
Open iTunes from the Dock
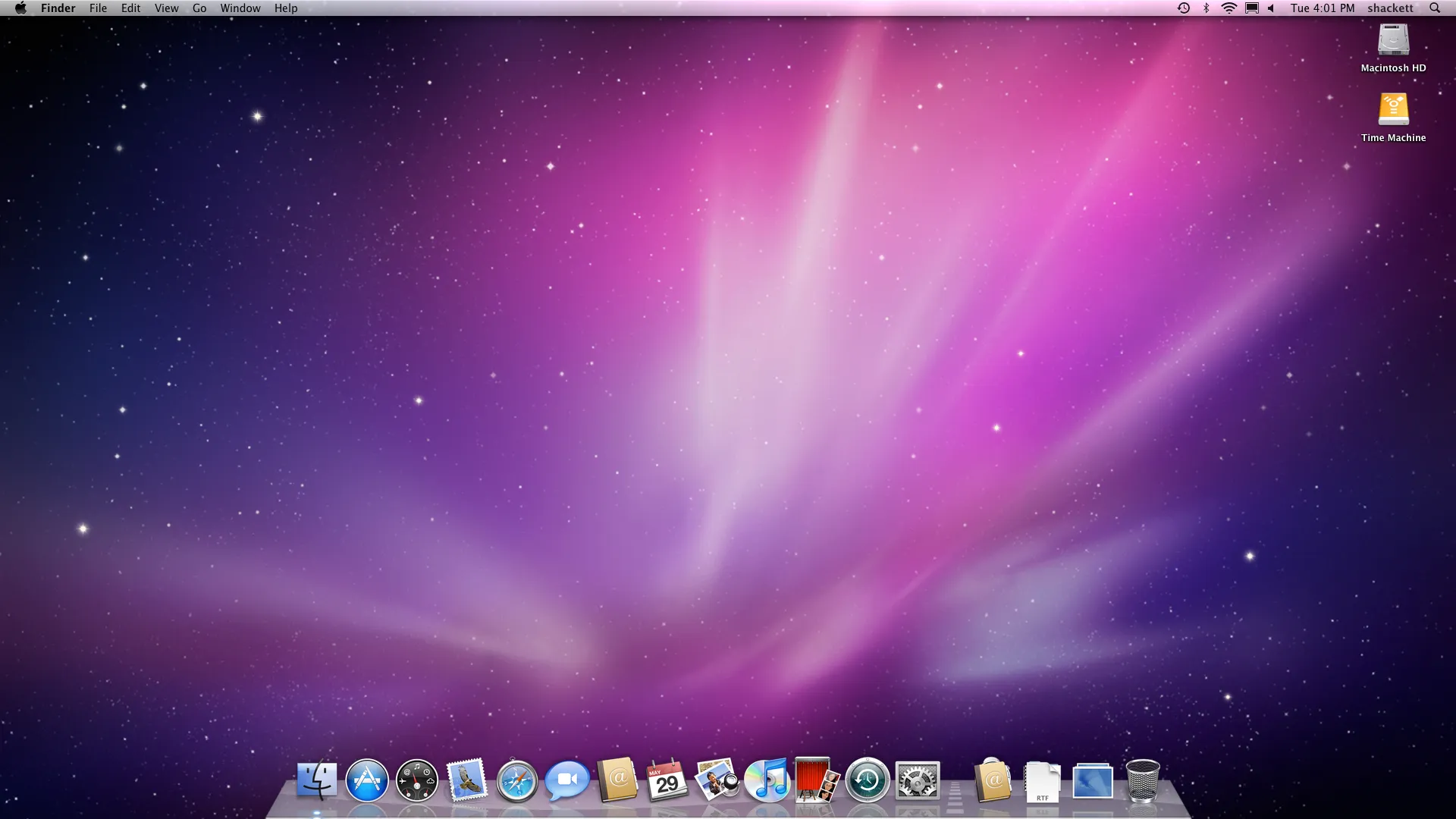point(766,780)
